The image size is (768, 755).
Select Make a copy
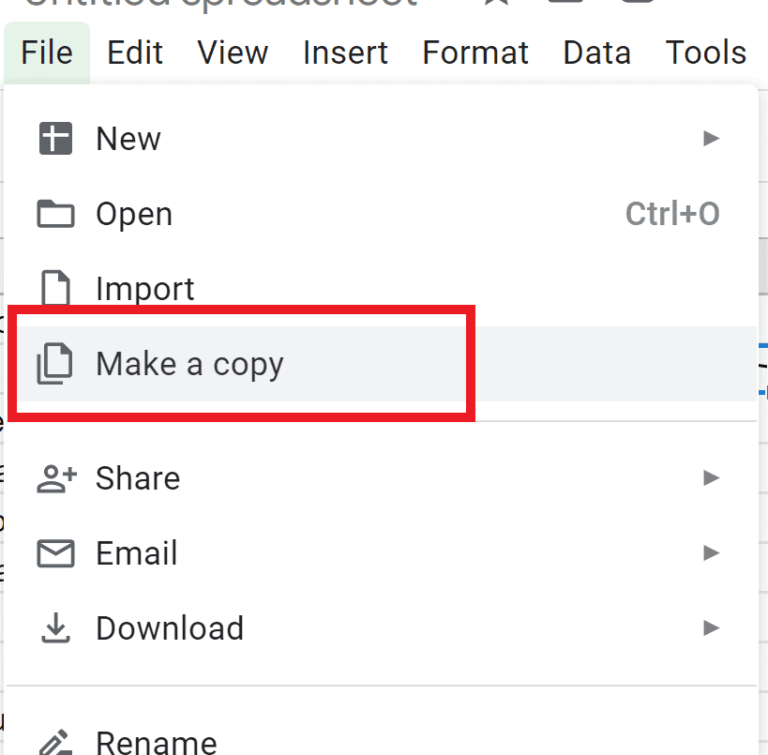pyautogui.click(x=381, y=364)
